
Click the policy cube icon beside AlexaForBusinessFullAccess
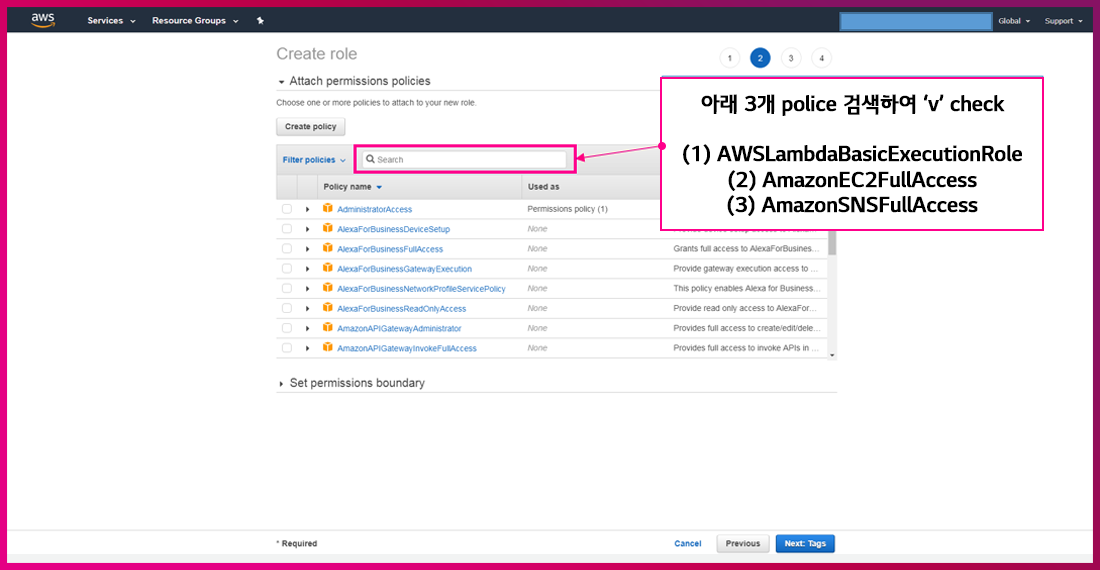click(327, 249)
